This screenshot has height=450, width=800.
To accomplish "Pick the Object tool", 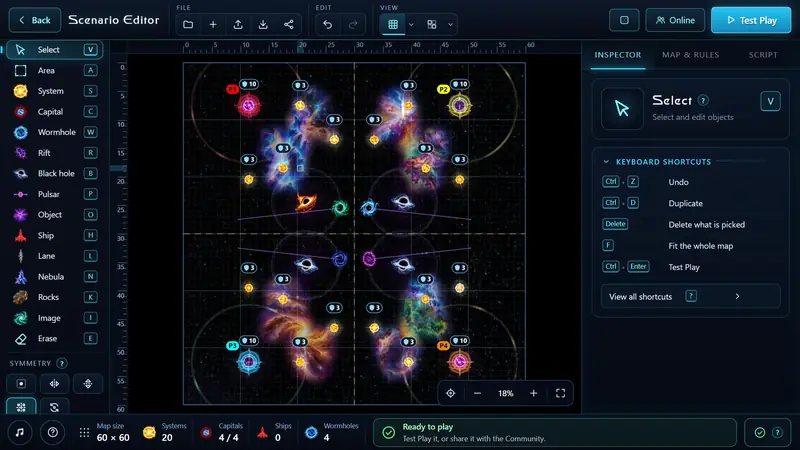I will (x=55, y=215).
